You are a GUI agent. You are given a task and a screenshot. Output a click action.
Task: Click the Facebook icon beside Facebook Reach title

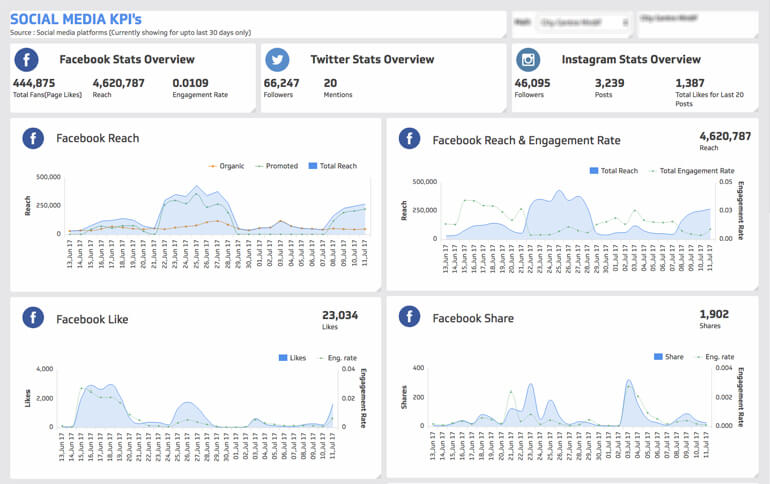(x=33, y=138)
